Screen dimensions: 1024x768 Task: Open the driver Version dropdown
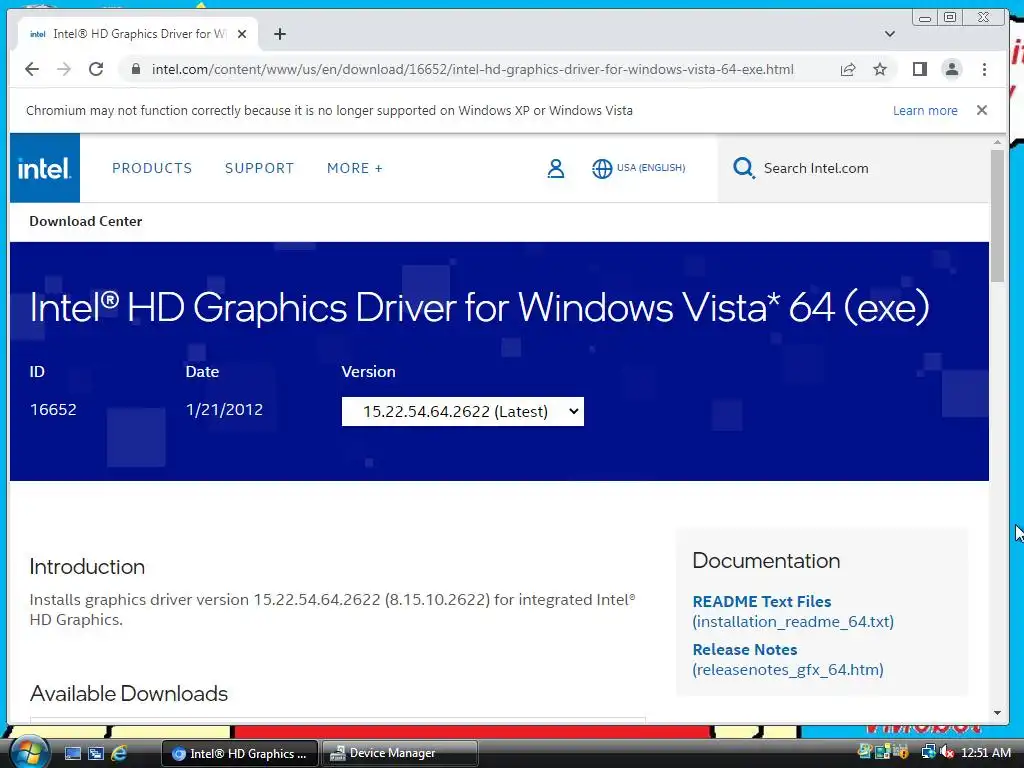(x=462, y=411)
